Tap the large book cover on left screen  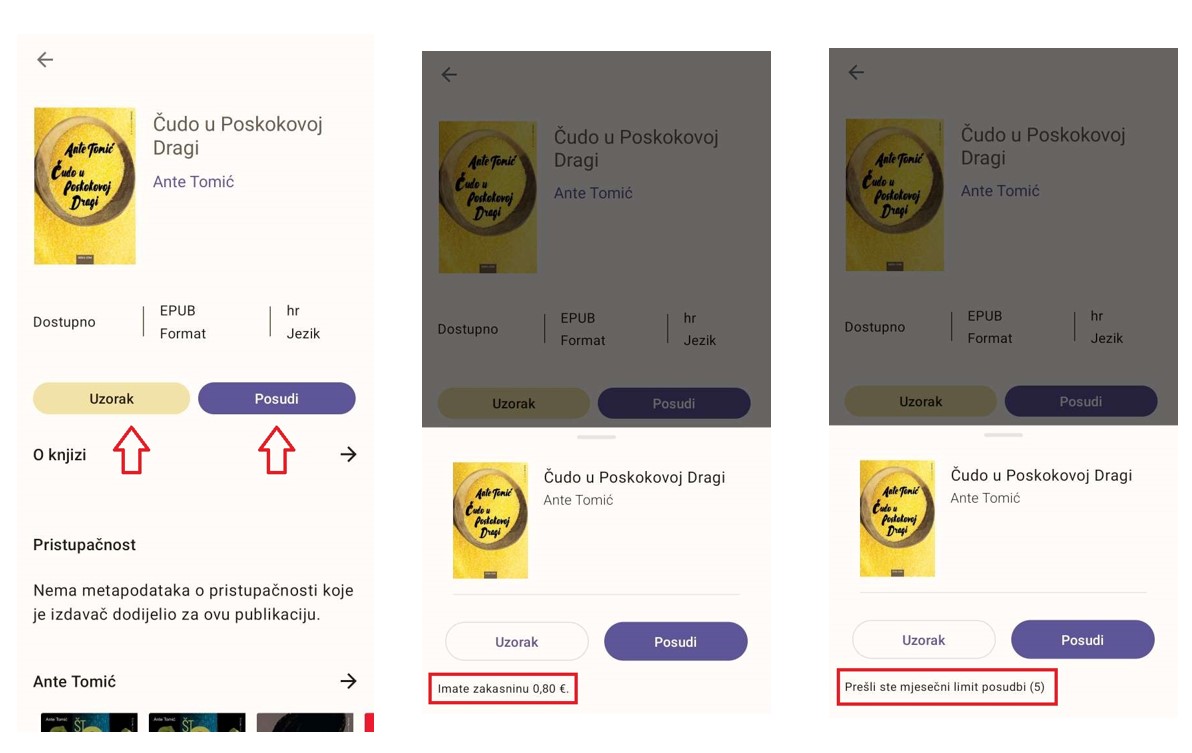tap(85, 186)
